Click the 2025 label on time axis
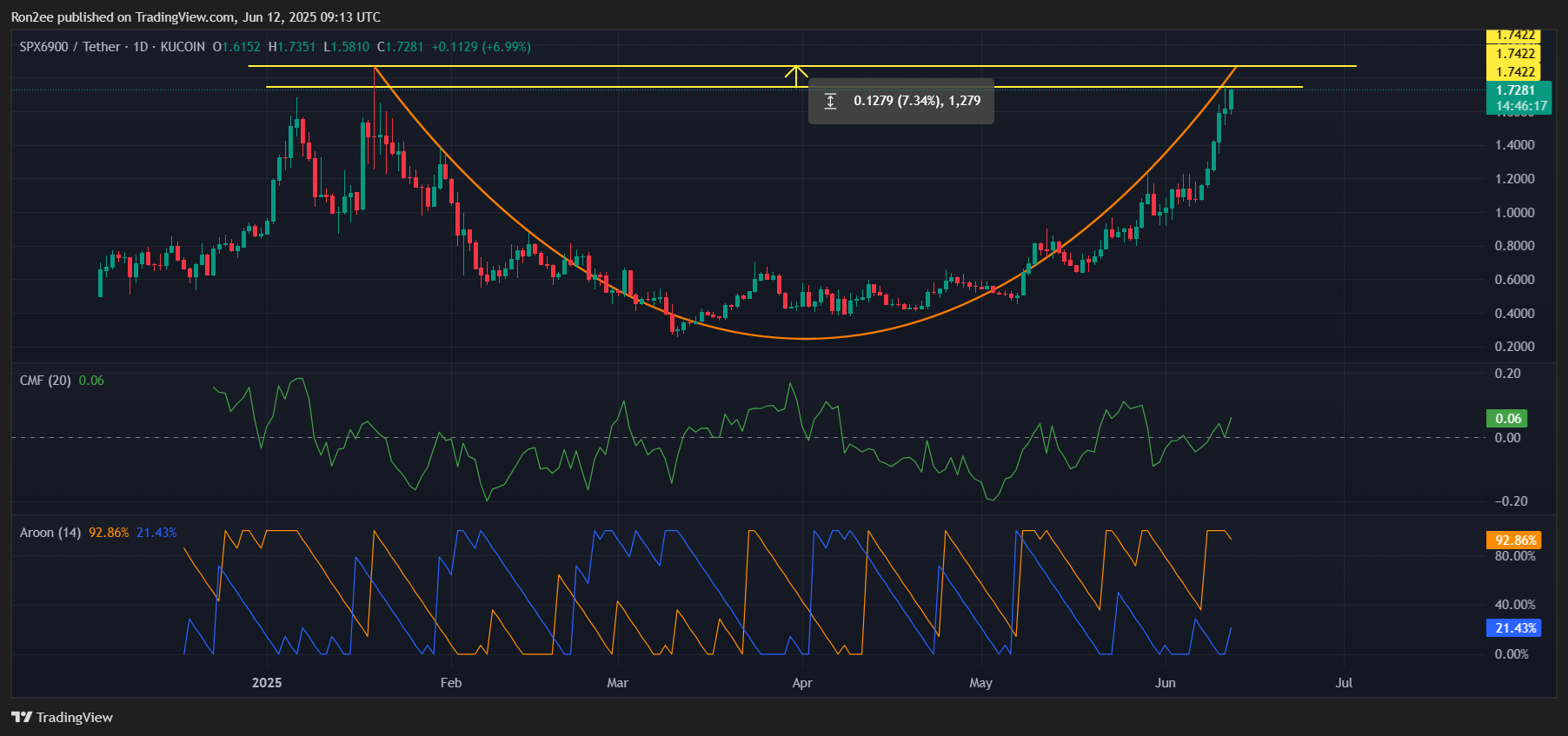 click(x=267, y=683)
